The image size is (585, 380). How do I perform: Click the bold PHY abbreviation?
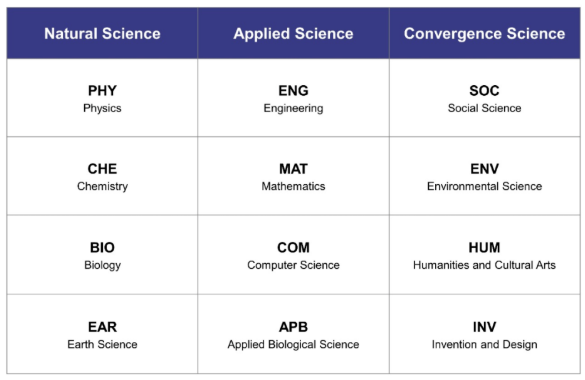pyautogui.click(x=102, y=91)
